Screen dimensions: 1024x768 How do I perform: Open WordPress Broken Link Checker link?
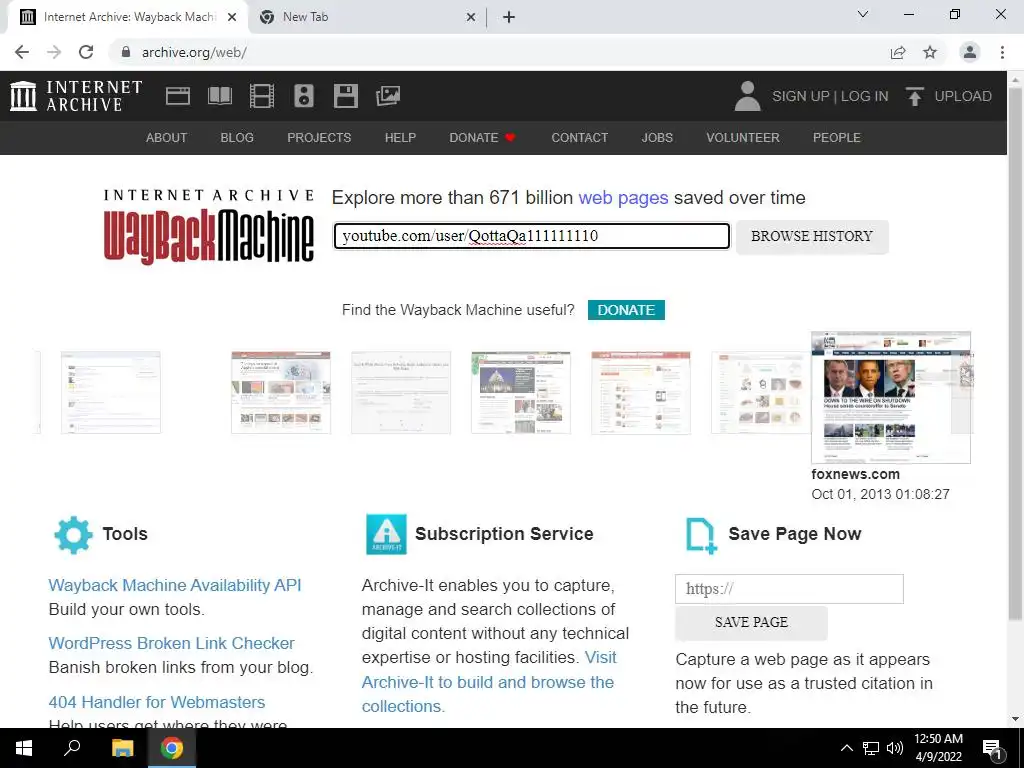171,643
